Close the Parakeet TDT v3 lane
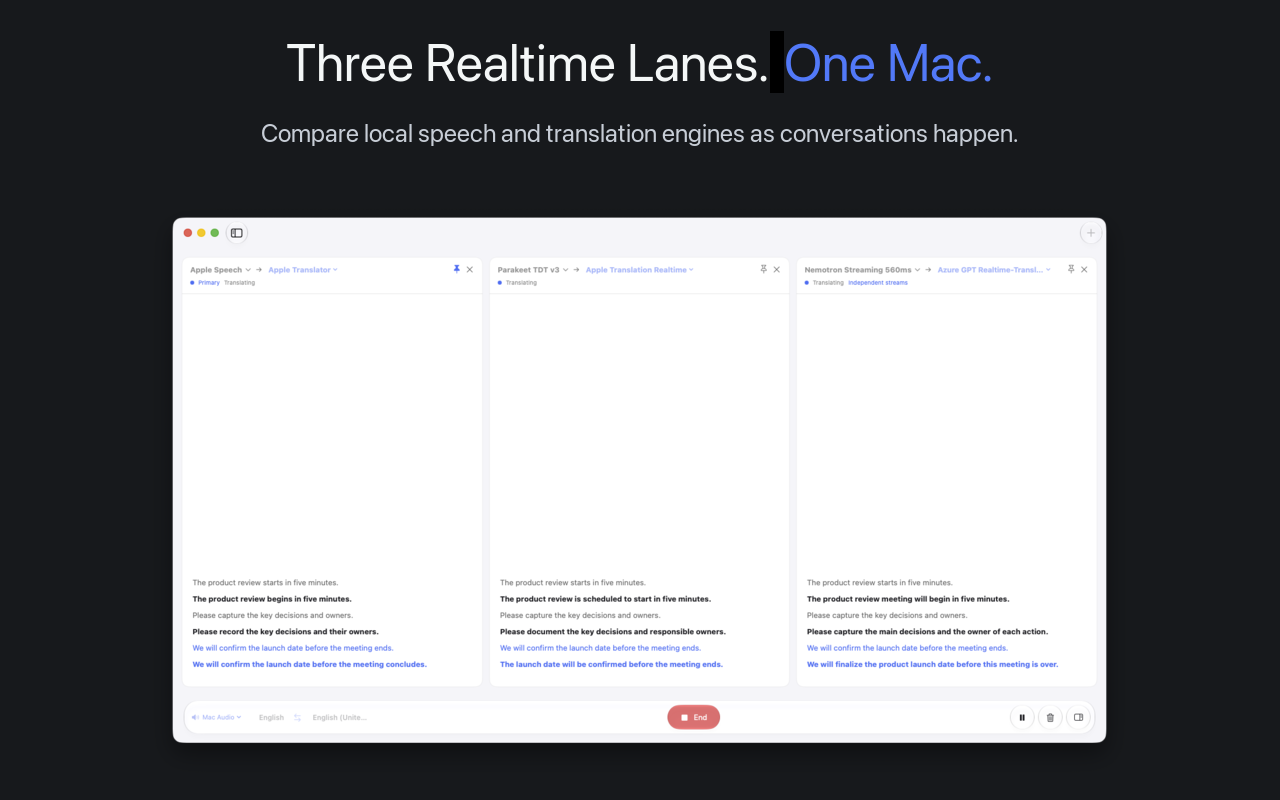 click(777, 269)
